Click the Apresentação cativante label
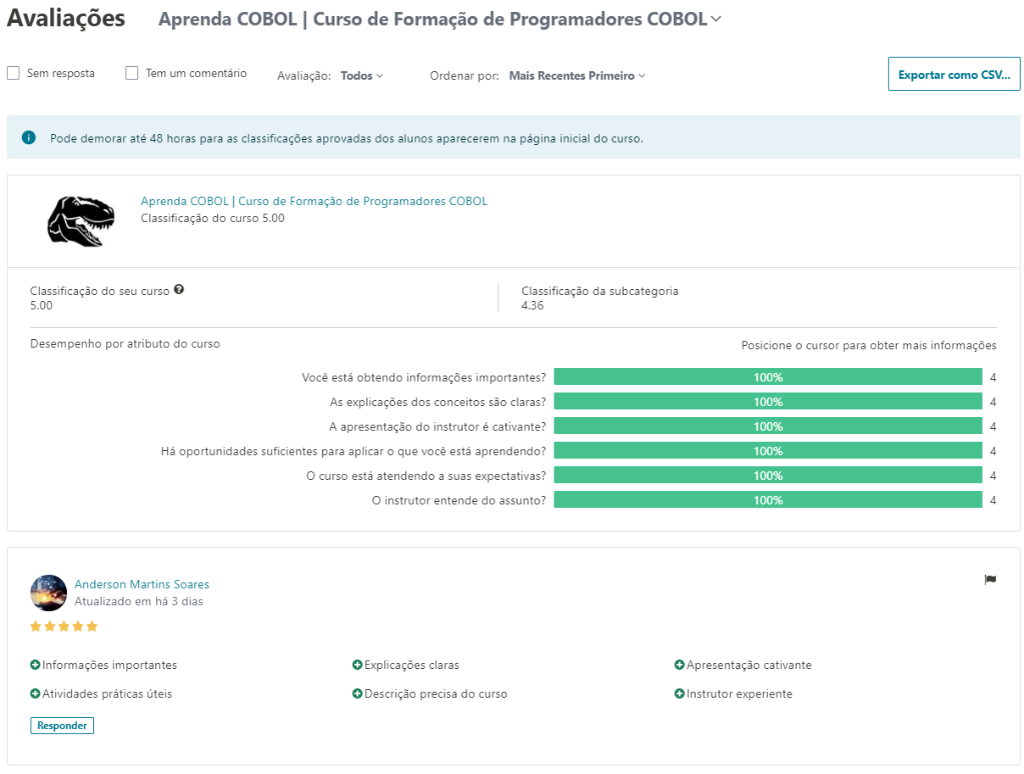 (749, 665)
